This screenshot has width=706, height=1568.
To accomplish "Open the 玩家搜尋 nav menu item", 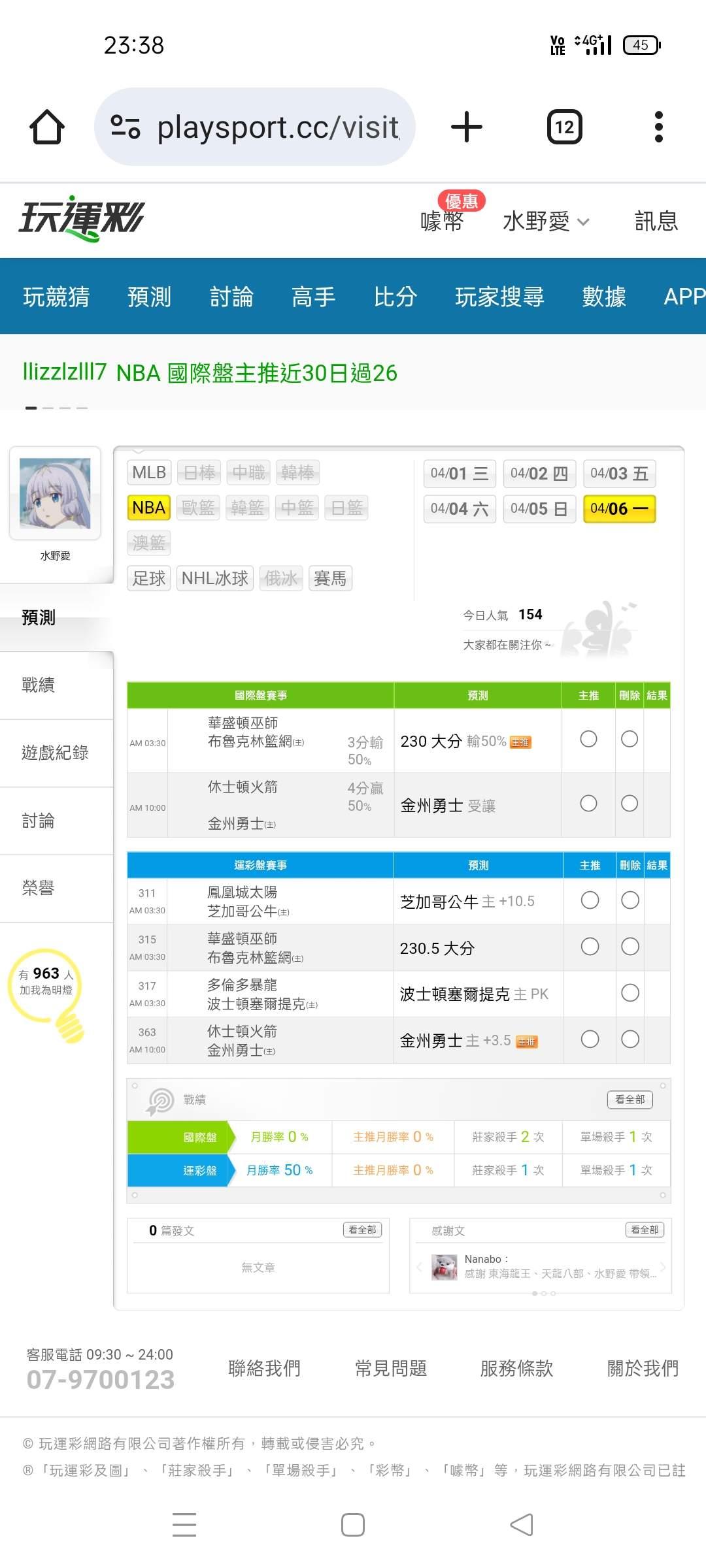I will pyautogui.click(x=499, y=297).
